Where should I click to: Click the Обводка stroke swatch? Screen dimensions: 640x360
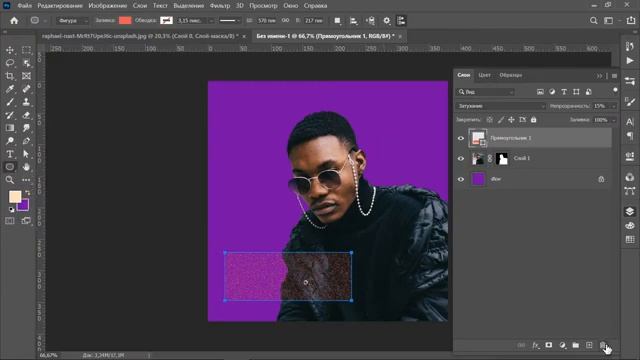point(166,20)
